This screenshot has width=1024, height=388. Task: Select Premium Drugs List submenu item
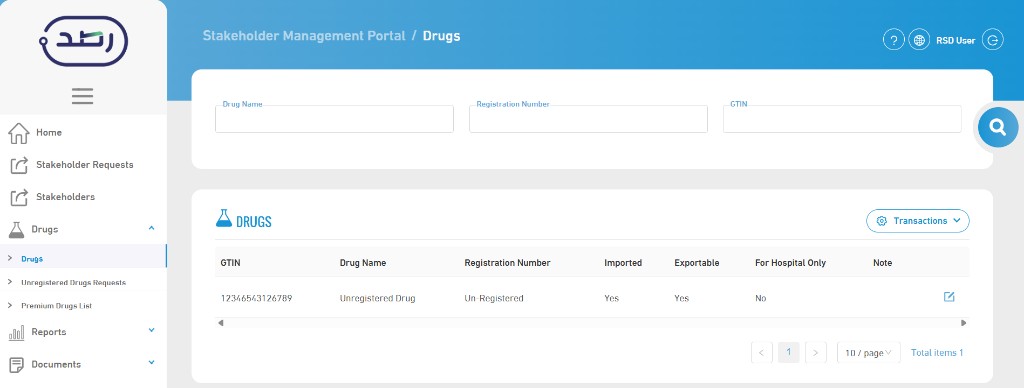(x=56, y=306)
